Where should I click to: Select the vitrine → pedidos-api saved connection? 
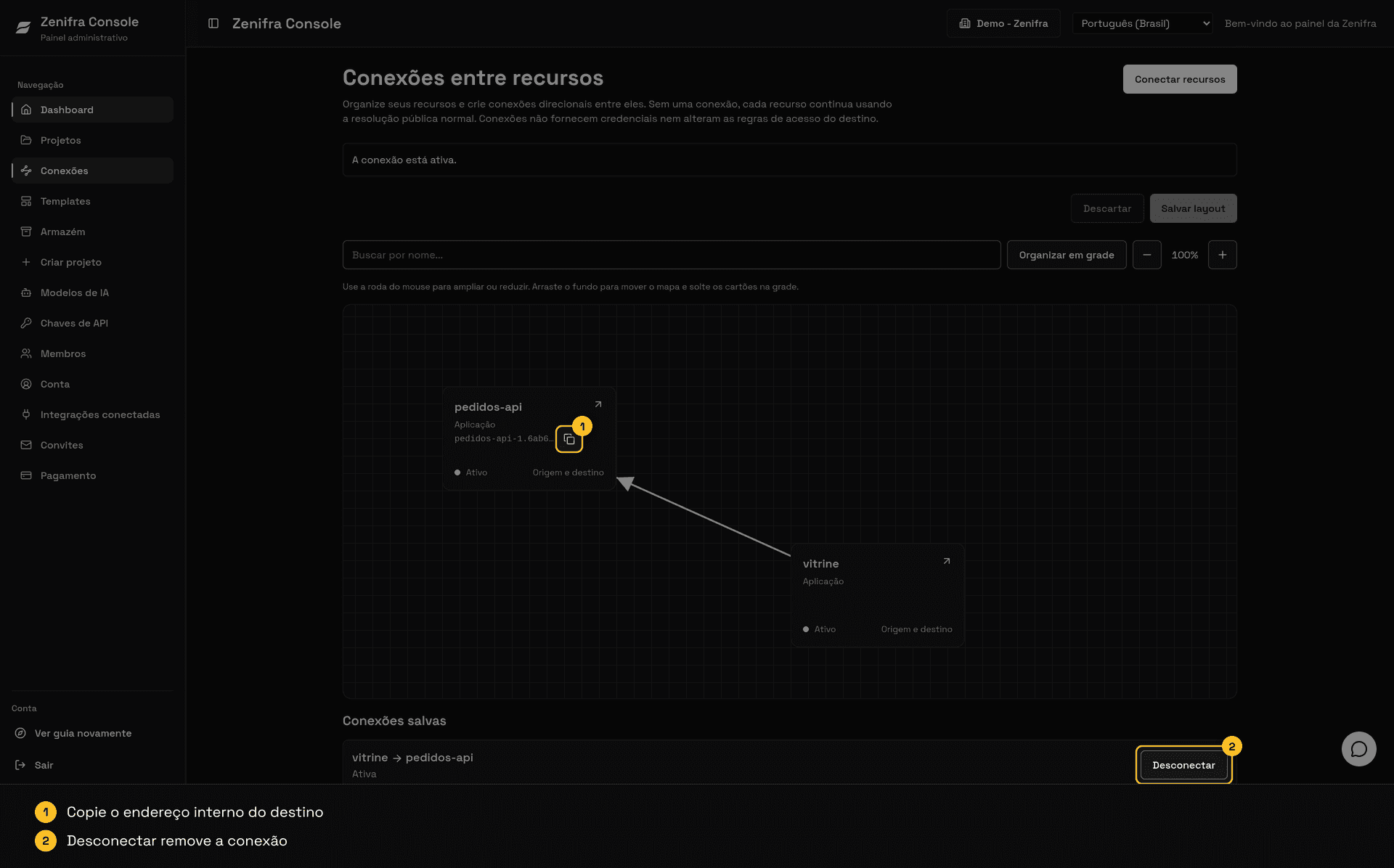click(412, 758)
